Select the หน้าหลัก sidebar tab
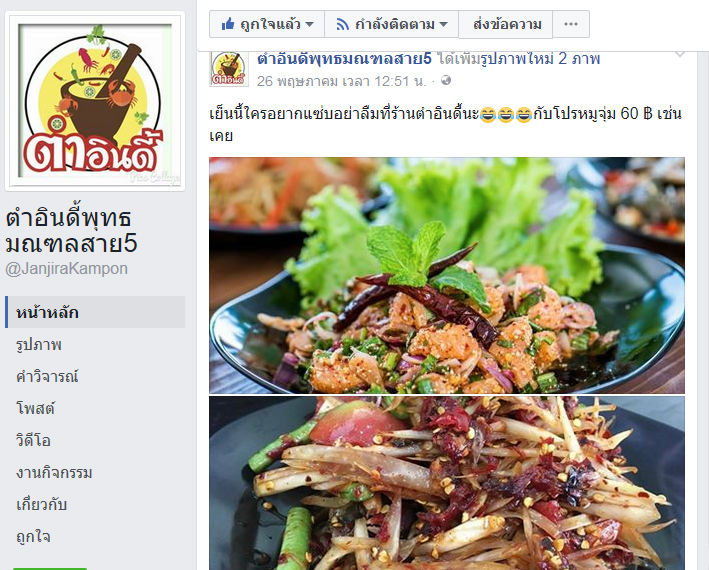The height and width of the screenshot is (570, 709). click(x=95, y=312)
